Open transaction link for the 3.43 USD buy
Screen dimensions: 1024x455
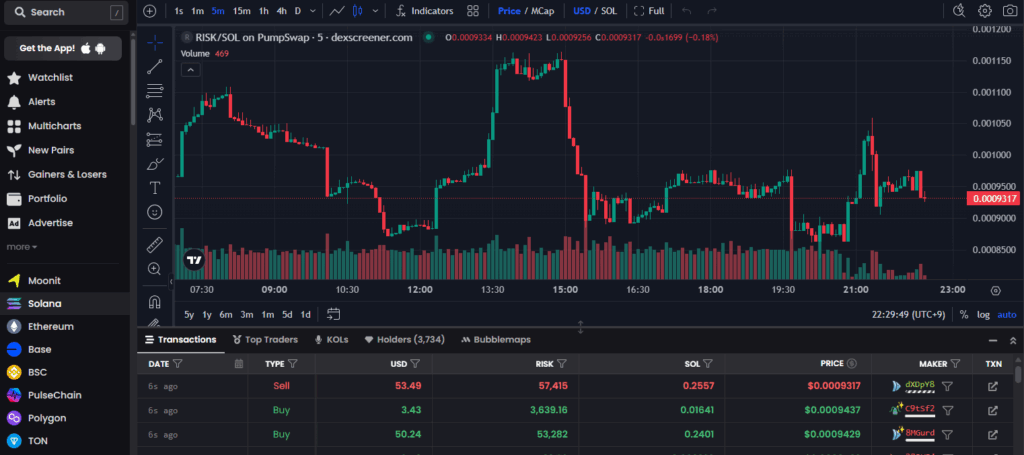coord(993,411)
